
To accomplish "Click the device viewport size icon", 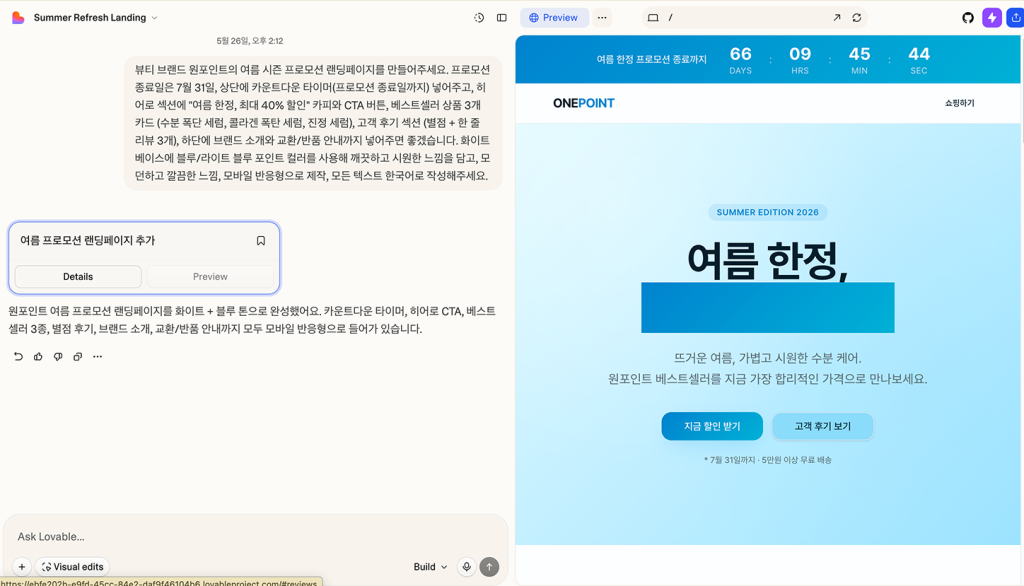I will (652, 18).
